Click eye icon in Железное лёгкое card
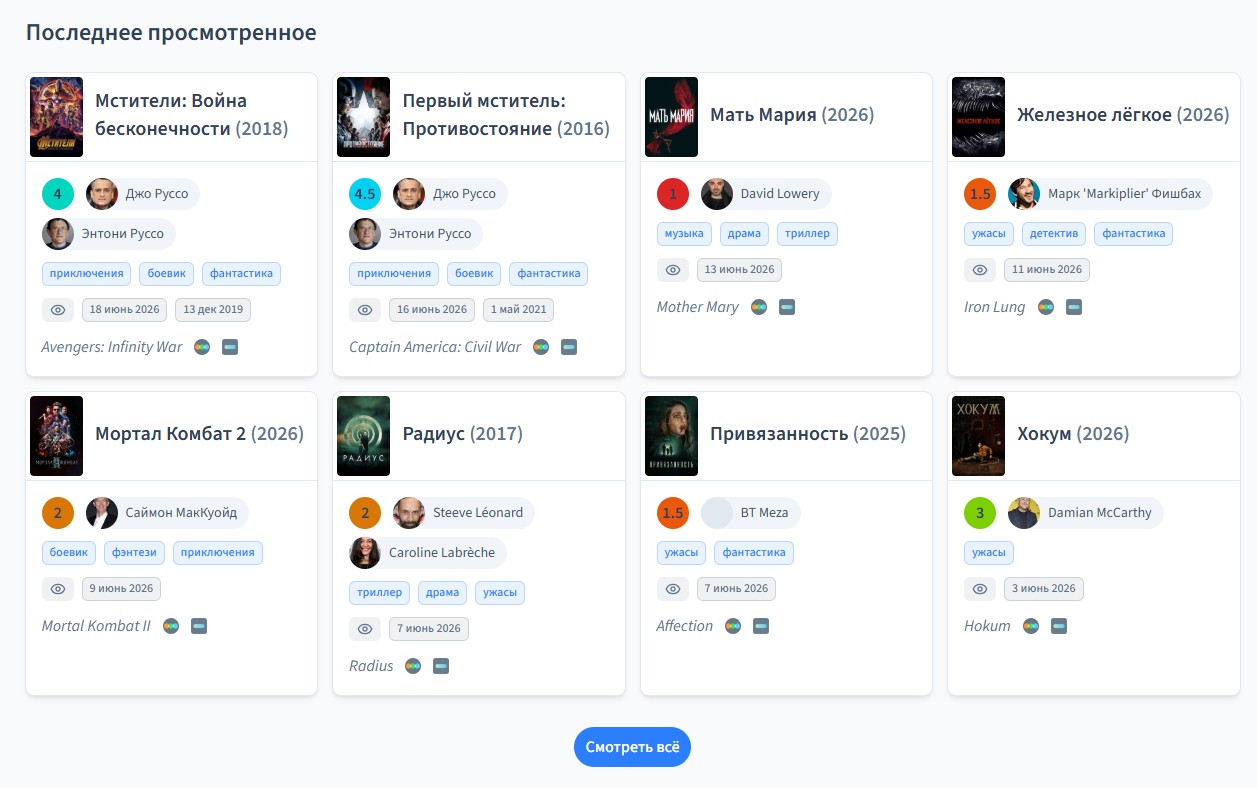 tap(980, 270)
